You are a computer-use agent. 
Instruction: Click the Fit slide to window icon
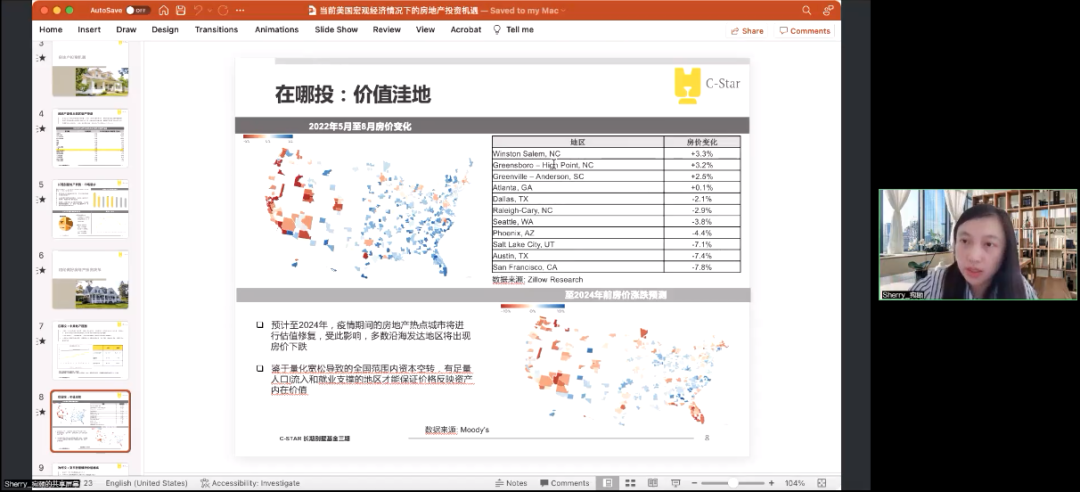pos(821,483)
